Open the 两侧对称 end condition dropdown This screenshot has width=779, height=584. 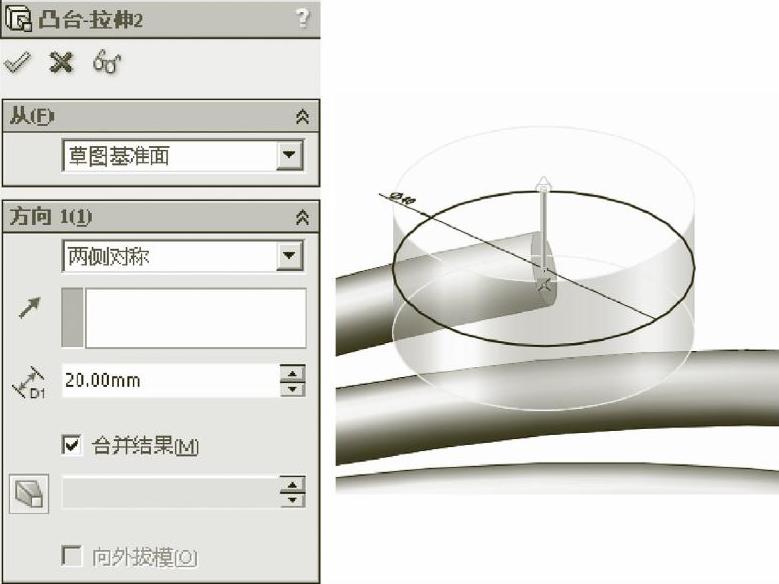(x=290, y=256)
